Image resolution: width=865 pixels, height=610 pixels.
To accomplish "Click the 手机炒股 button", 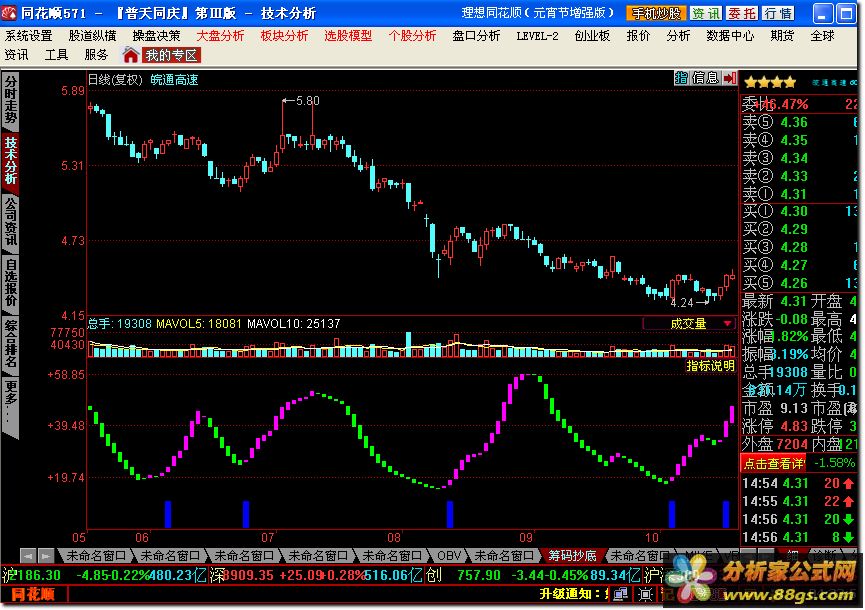I will [656, 13].
